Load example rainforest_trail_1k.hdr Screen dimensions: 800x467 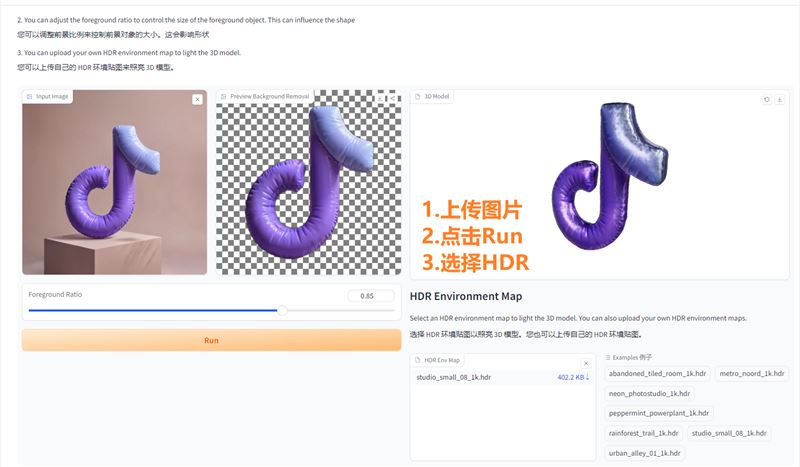[x=643, y=433]
